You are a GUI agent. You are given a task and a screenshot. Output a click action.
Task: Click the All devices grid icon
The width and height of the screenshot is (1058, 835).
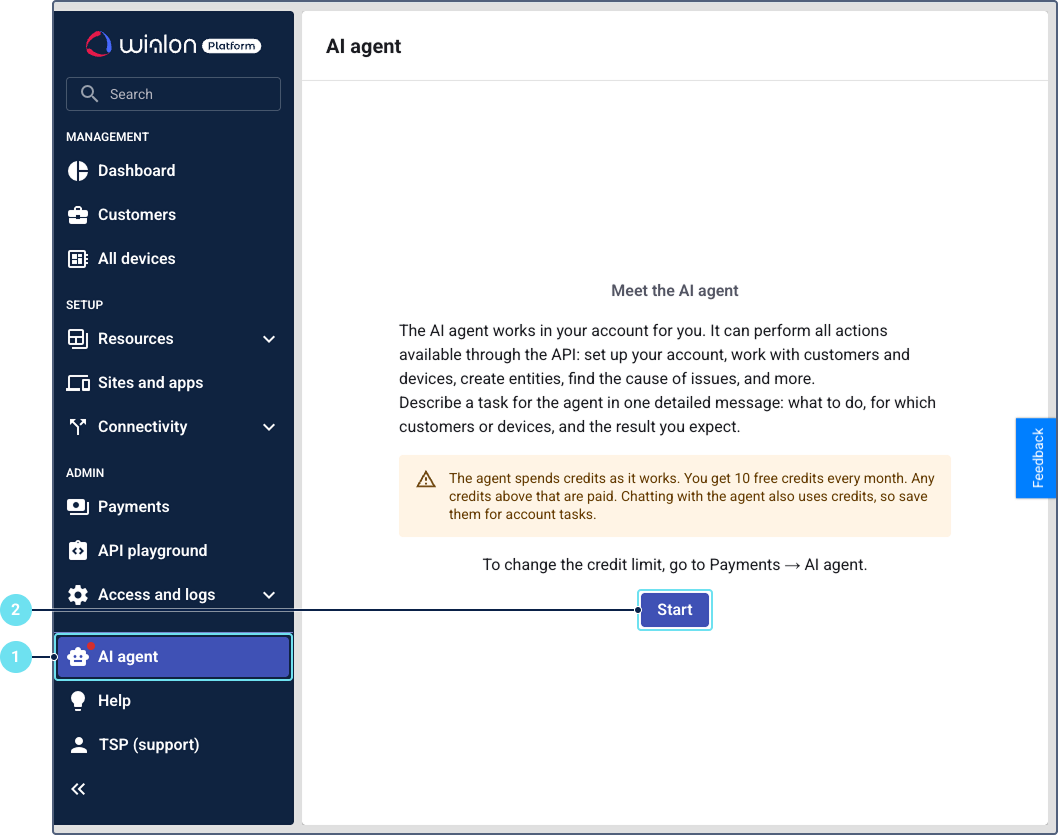point(78,258)
